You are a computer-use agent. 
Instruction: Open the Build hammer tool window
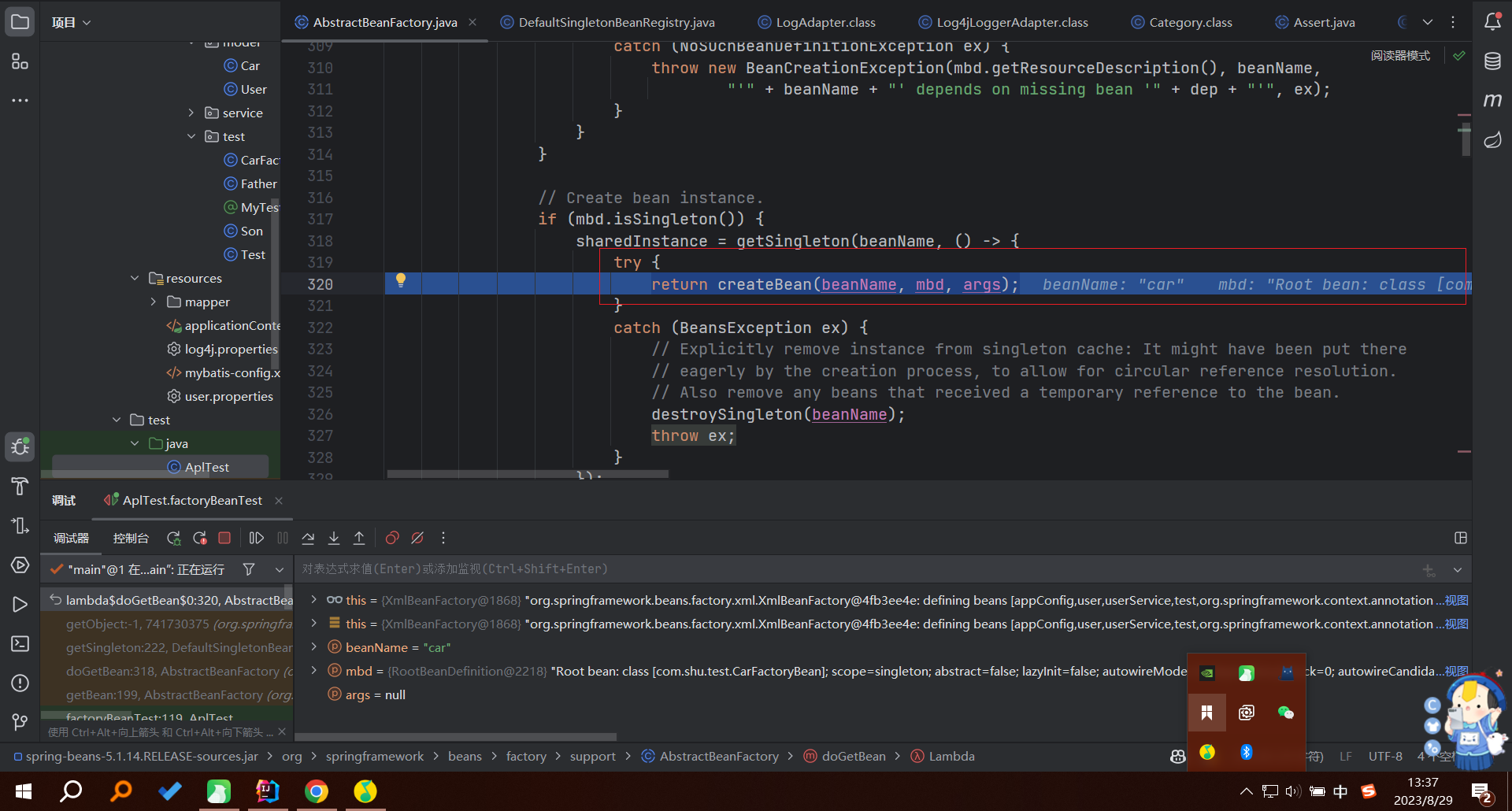click(20, 487)
